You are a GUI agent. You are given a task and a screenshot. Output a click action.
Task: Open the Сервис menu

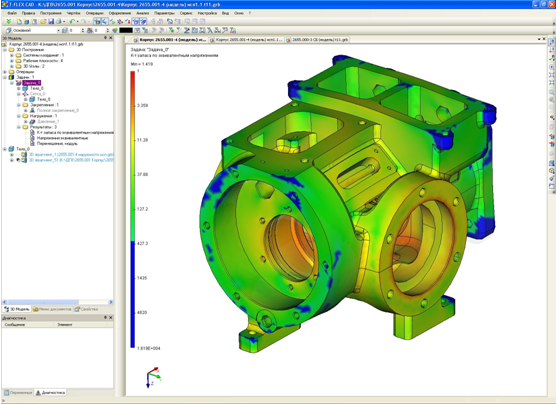[x=186, y=13]
